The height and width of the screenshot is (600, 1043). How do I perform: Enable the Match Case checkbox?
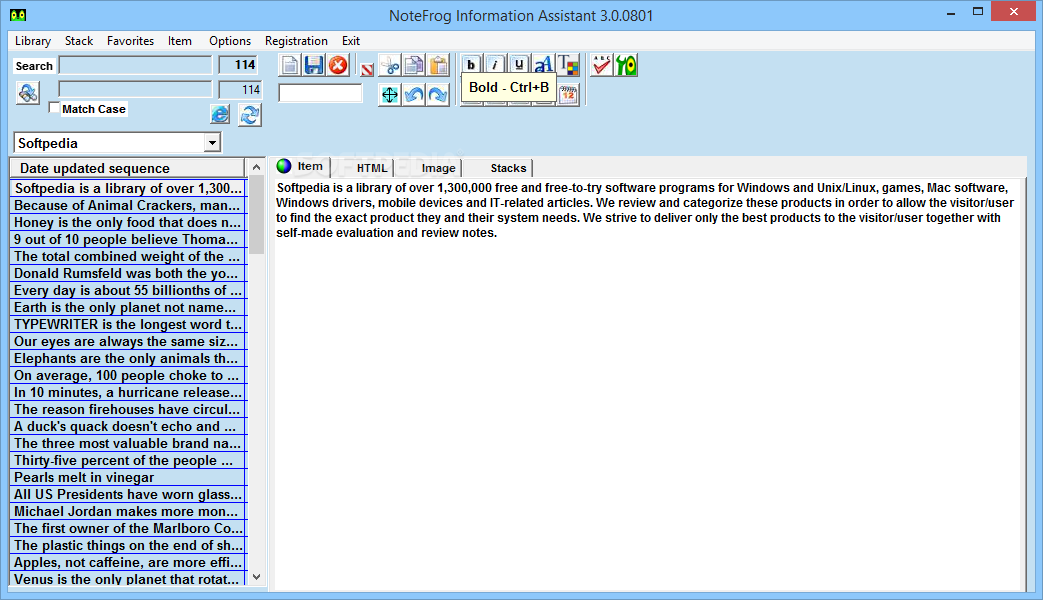coord(54,108)
